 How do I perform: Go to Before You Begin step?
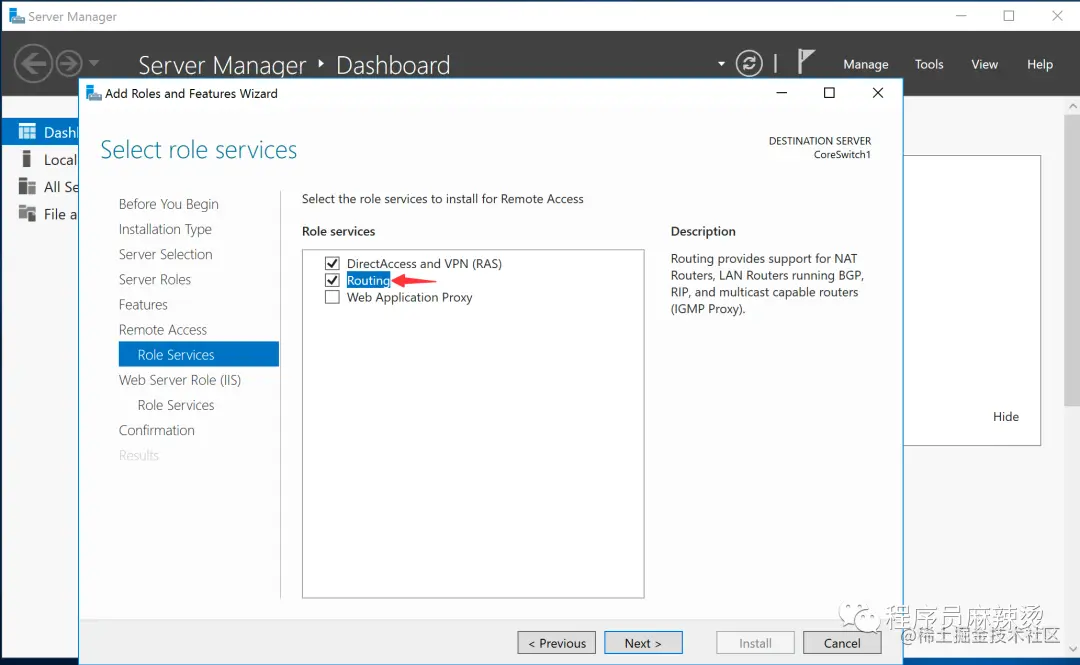pyautogui.click(x=168, y=204)
